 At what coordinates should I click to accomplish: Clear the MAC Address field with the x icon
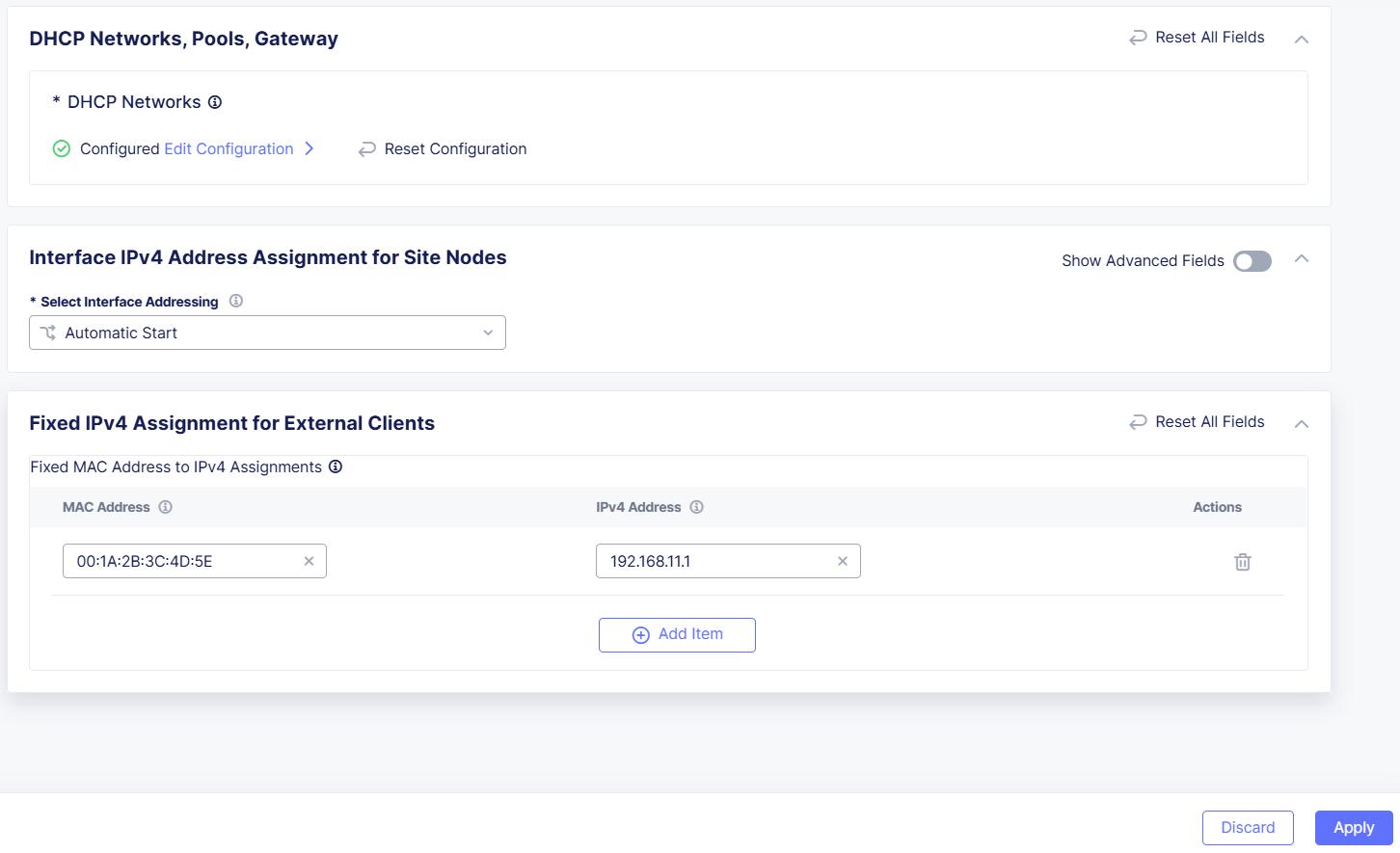coord(309,560)
